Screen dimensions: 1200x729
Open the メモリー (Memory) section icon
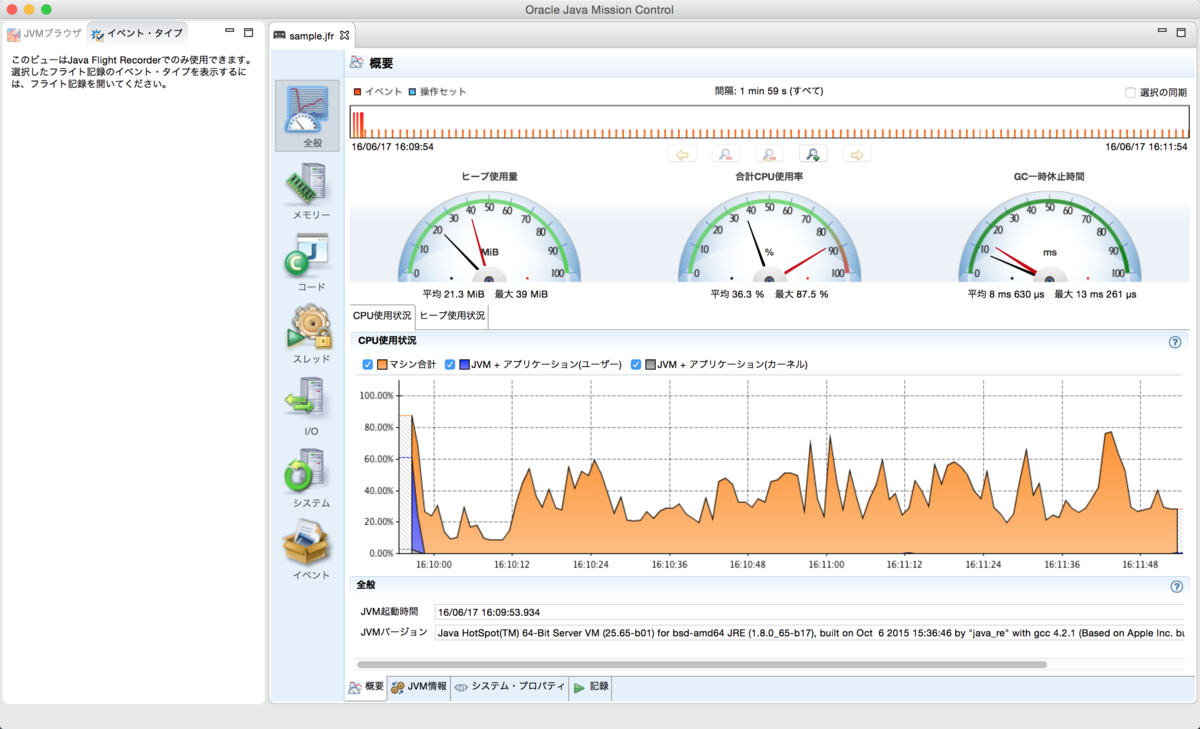[307, 182]
